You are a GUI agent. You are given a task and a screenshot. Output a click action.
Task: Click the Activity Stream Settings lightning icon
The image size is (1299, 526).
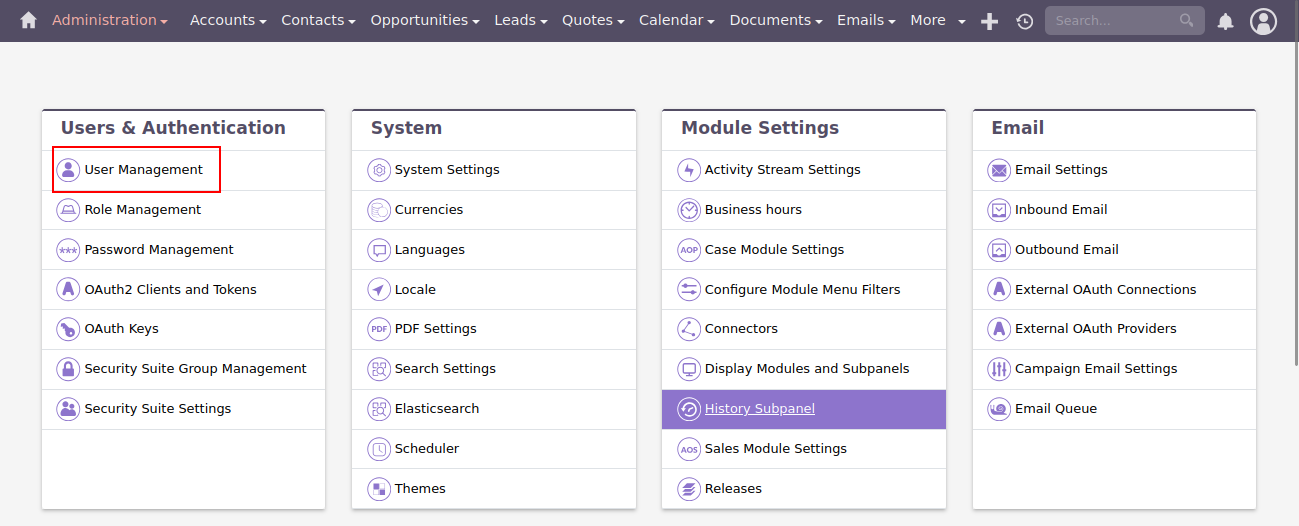689,170
